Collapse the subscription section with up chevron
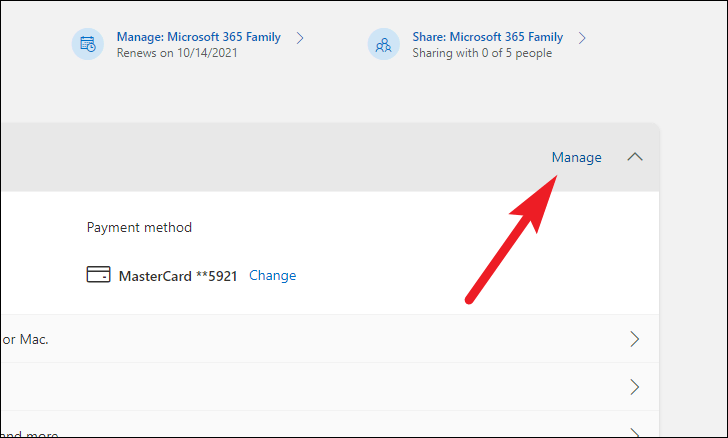This screenshot has height=438, width=728. pyautogui.click(x=635, y=157)
